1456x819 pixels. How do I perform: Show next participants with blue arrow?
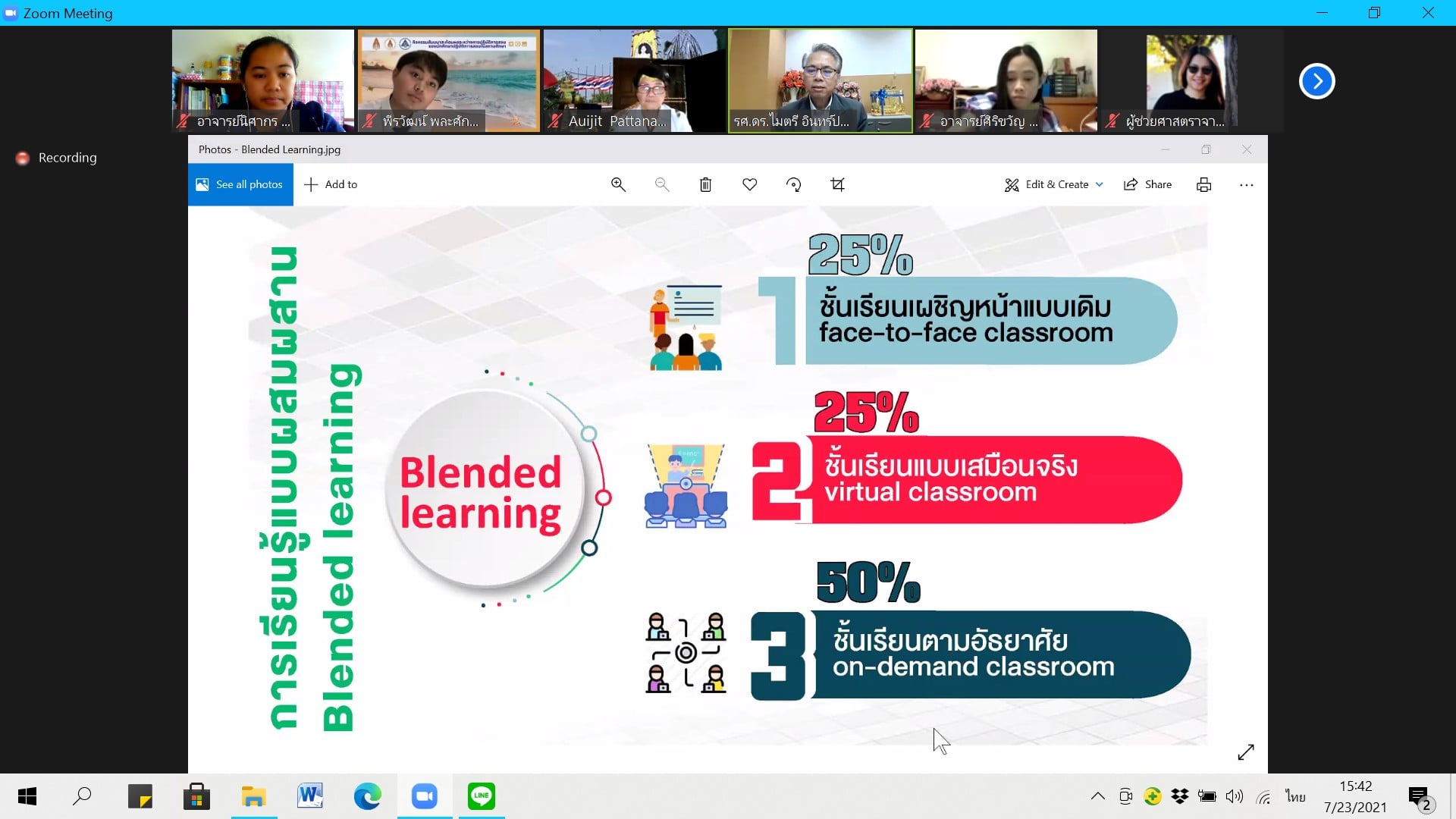[1316, 81]
